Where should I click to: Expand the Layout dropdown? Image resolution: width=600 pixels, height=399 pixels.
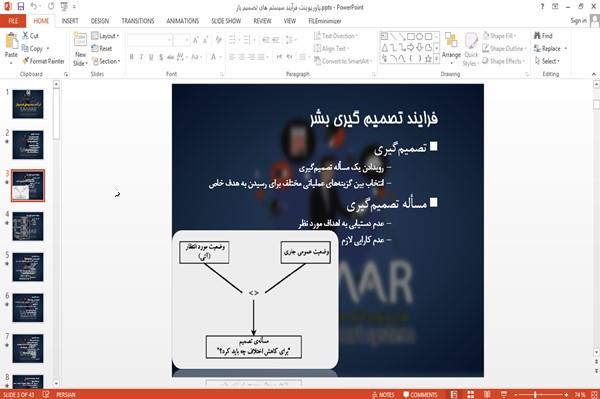105,36
